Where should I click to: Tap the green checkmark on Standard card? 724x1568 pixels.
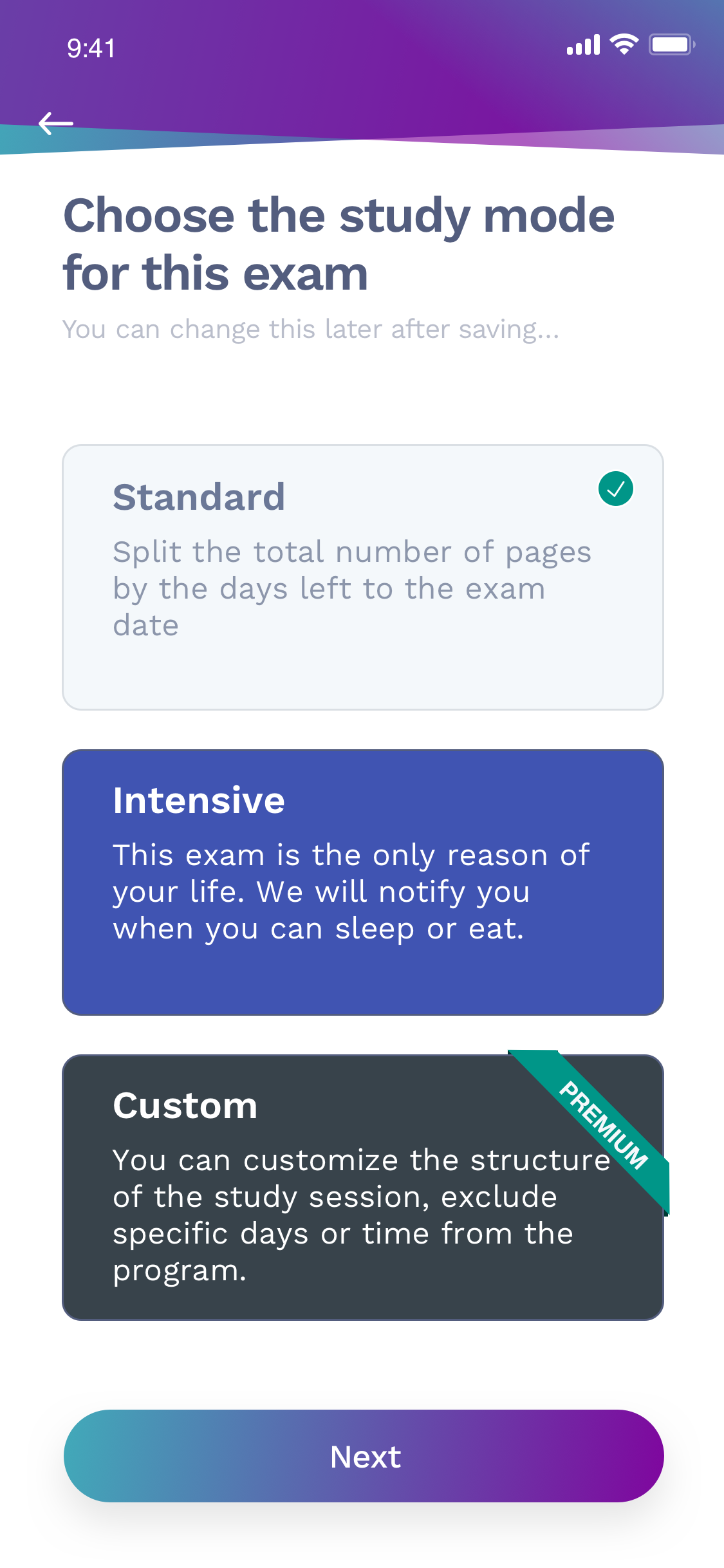(x=616, y=489)
